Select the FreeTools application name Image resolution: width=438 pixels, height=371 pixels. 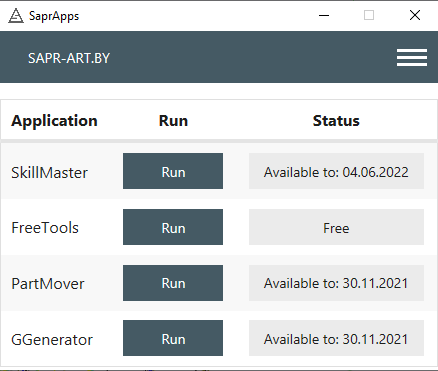[45, 228]
